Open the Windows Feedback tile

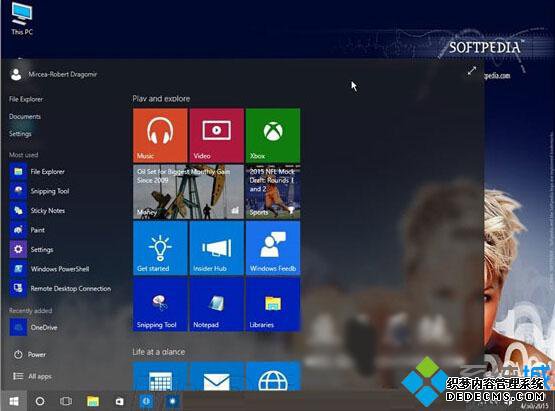coord(273,248)
